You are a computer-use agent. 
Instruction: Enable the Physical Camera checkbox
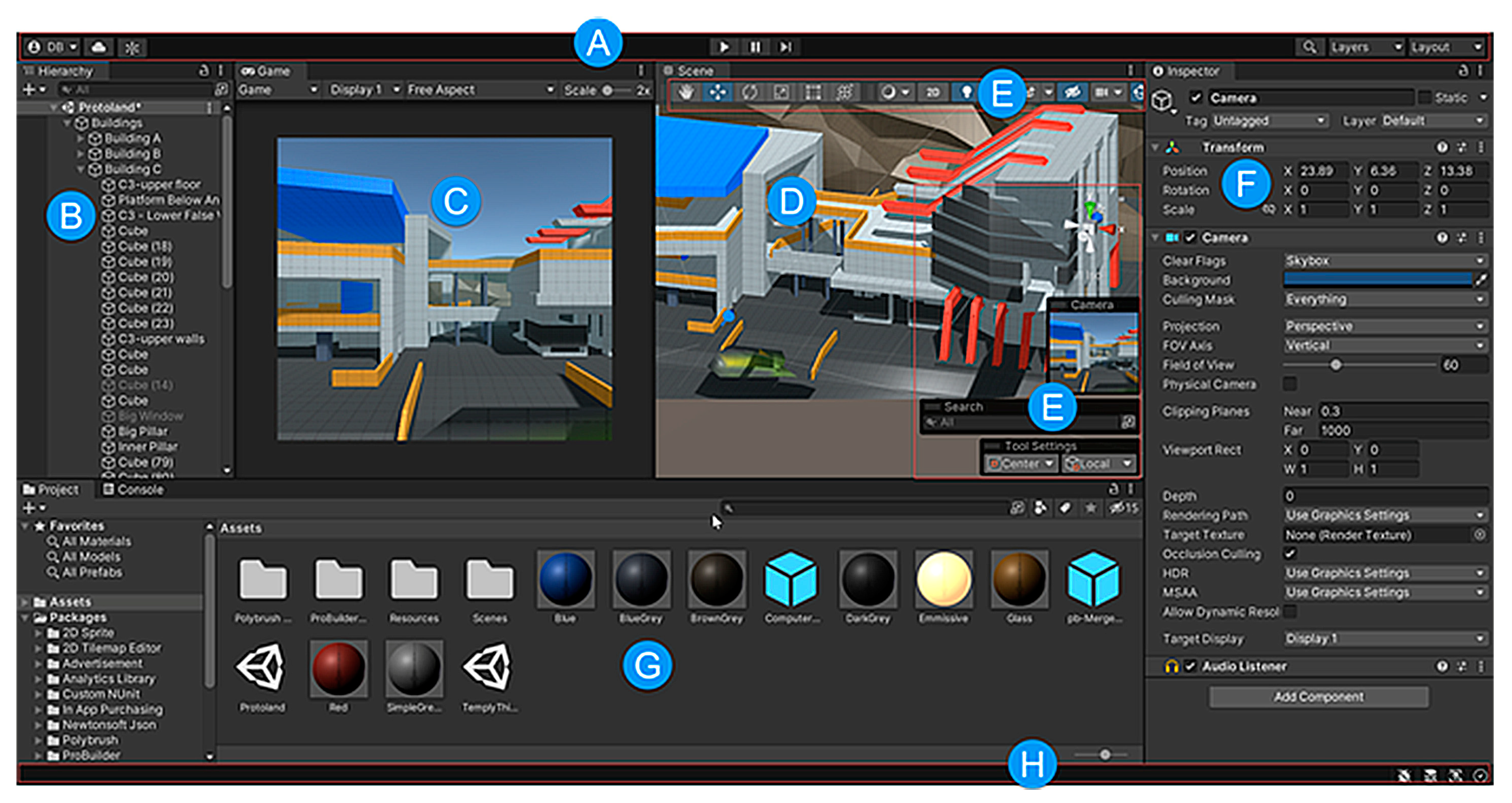point(1290,384)
